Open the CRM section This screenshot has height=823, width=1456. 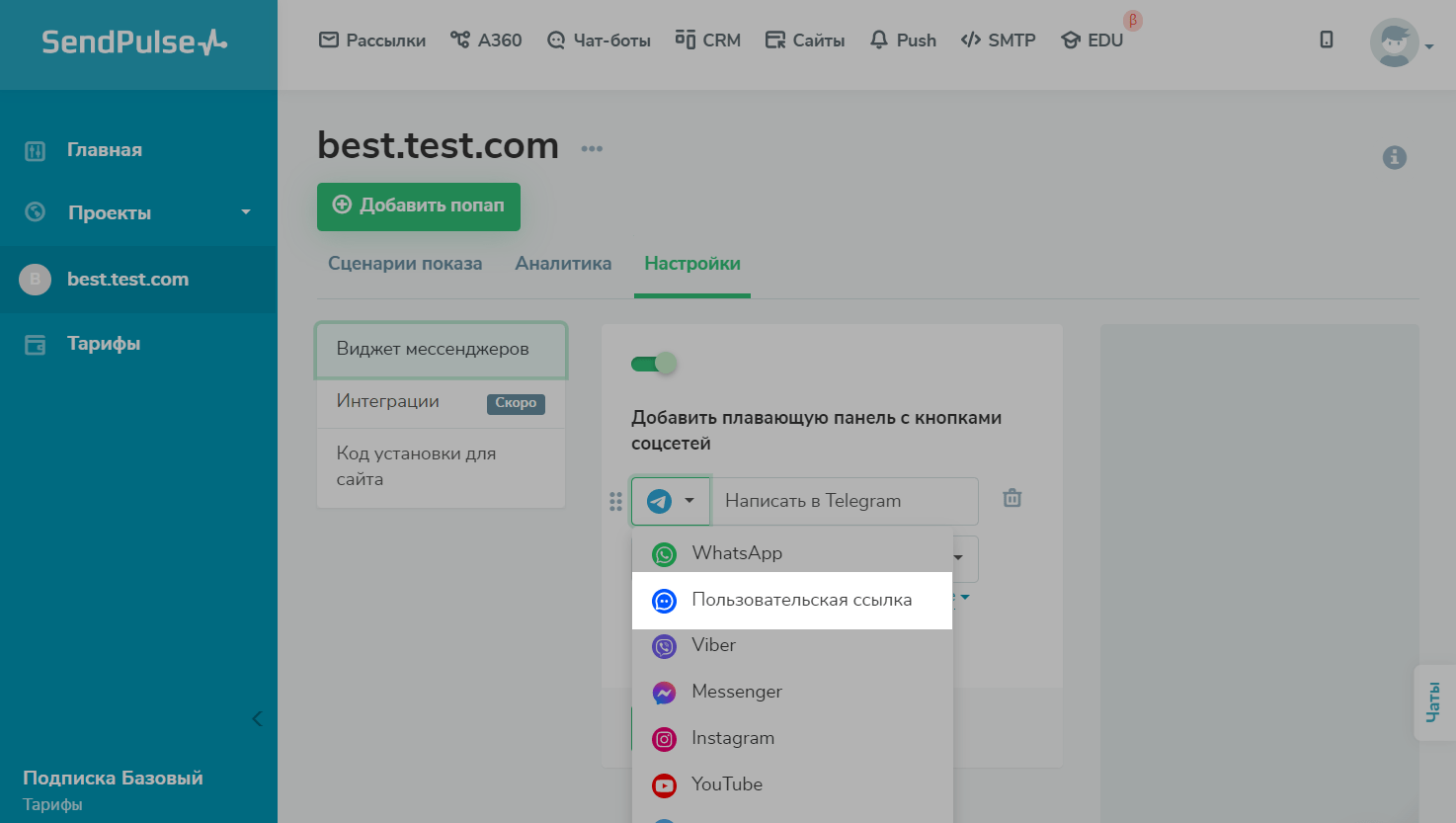[708, 41]
